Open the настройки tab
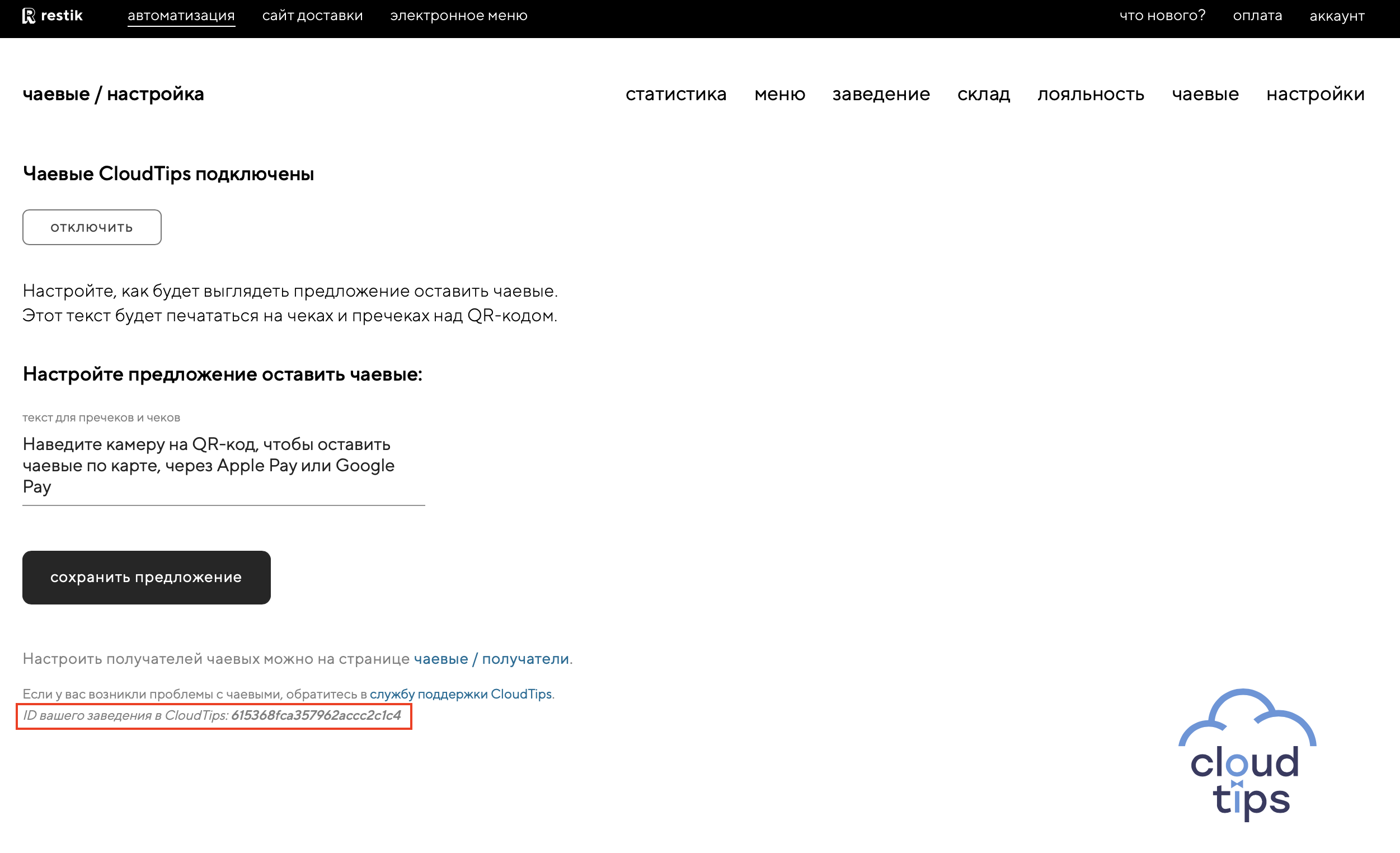1400x853 pixels. click(1315, 95)
